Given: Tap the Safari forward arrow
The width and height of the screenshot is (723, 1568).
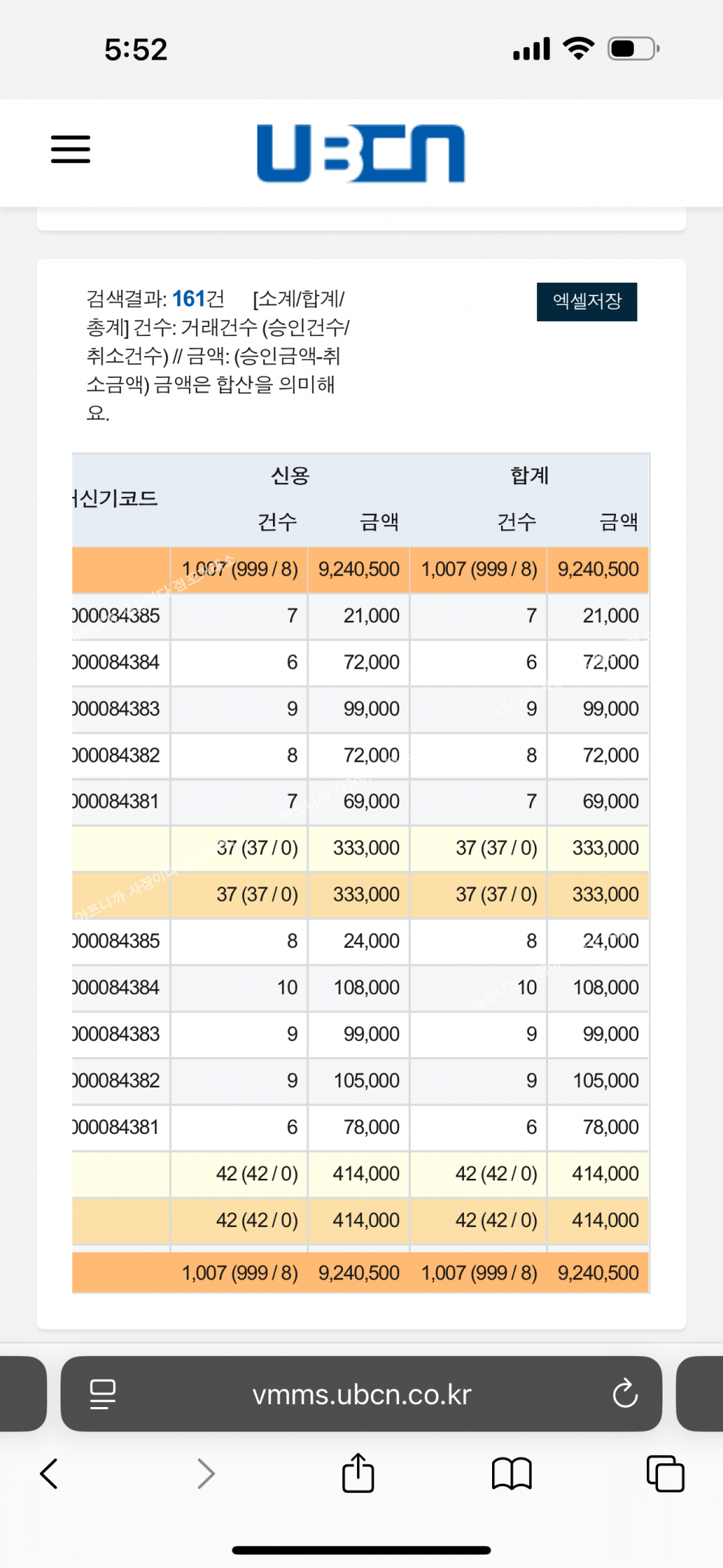Looking at the screenshot, I should click(x=206, y=1474).
